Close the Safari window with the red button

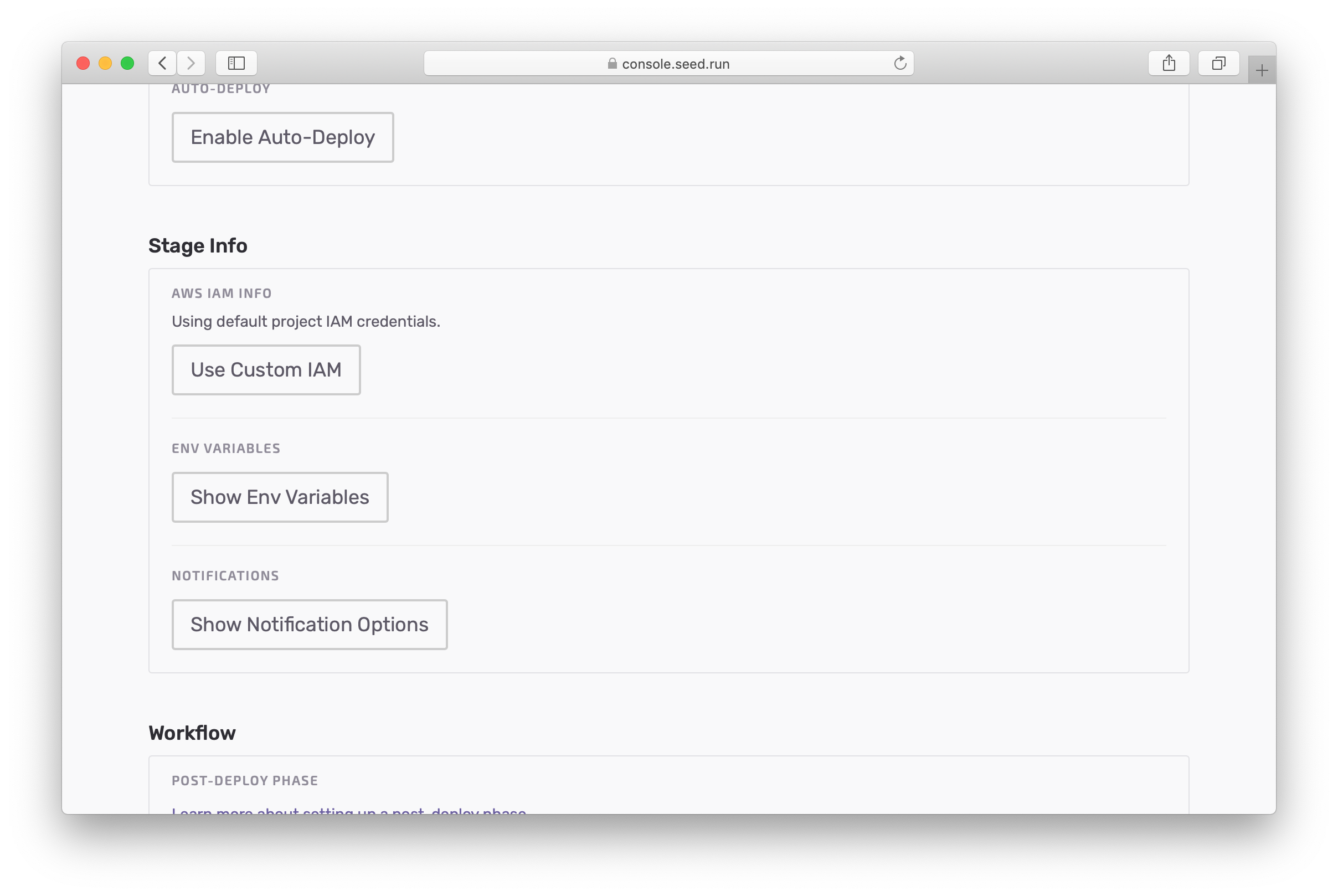tap(84, 63)
